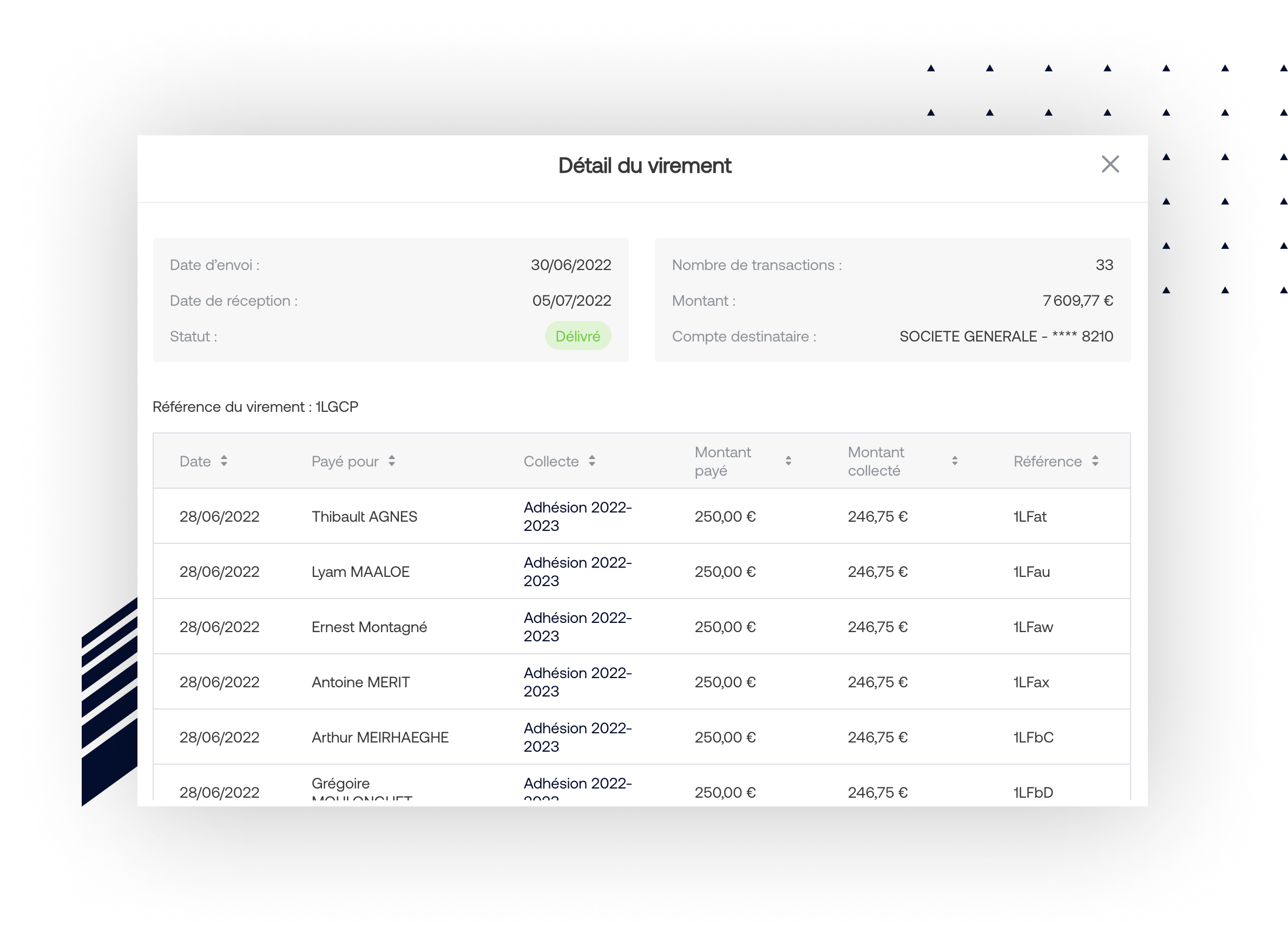
Task: Open Adhésion 2022-2023 link for Arthur MEIRHAEGHE
Action: [x=577, y=737]
